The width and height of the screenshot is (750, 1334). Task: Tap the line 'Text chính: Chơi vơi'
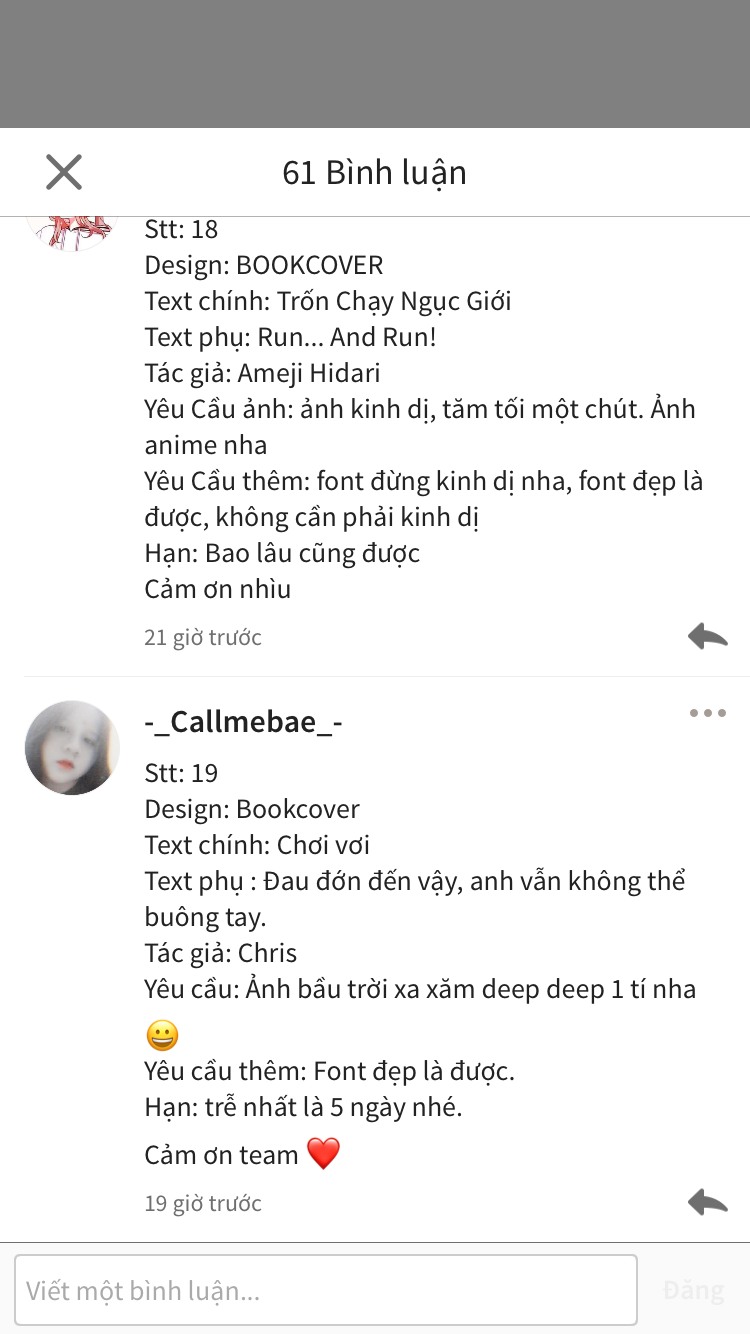[x=257, y=845]
